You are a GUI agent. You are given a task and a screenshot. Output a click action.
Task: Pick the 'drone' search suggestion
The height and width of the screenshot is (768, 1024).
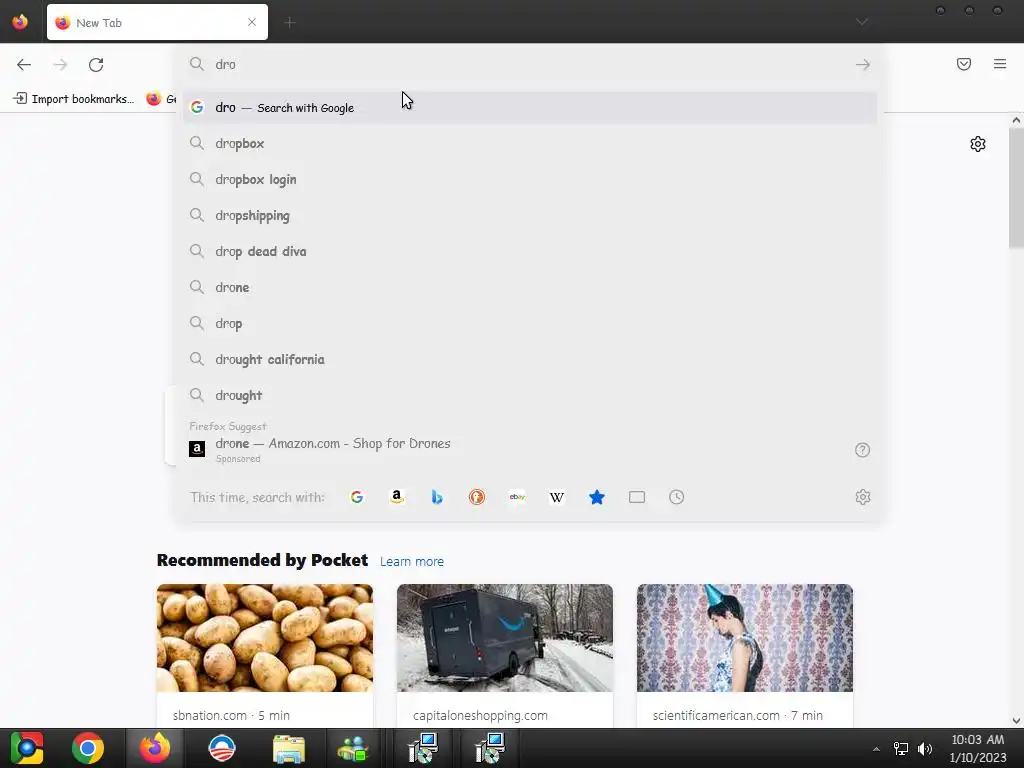point(529,287)
